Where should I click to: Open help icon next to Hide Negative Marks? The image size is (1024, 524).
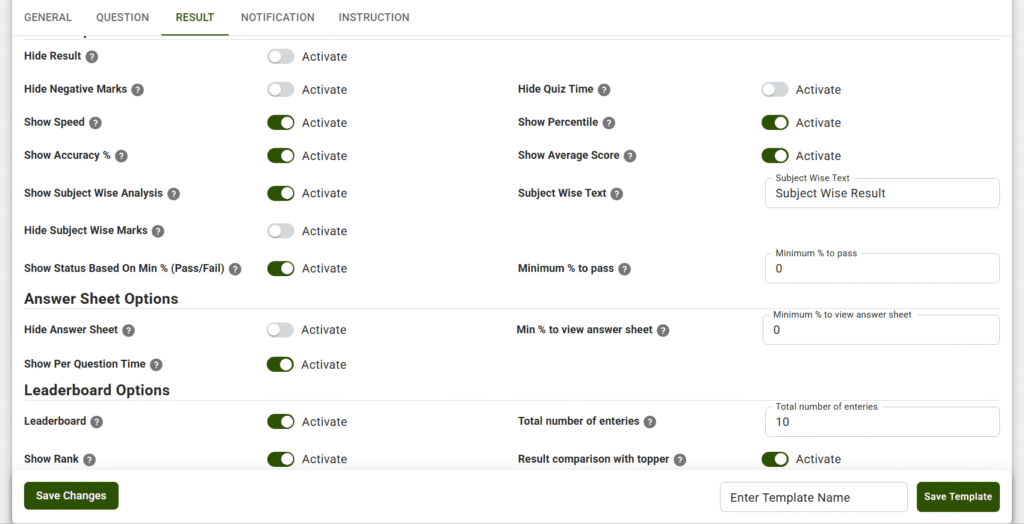tap(138, 90)
